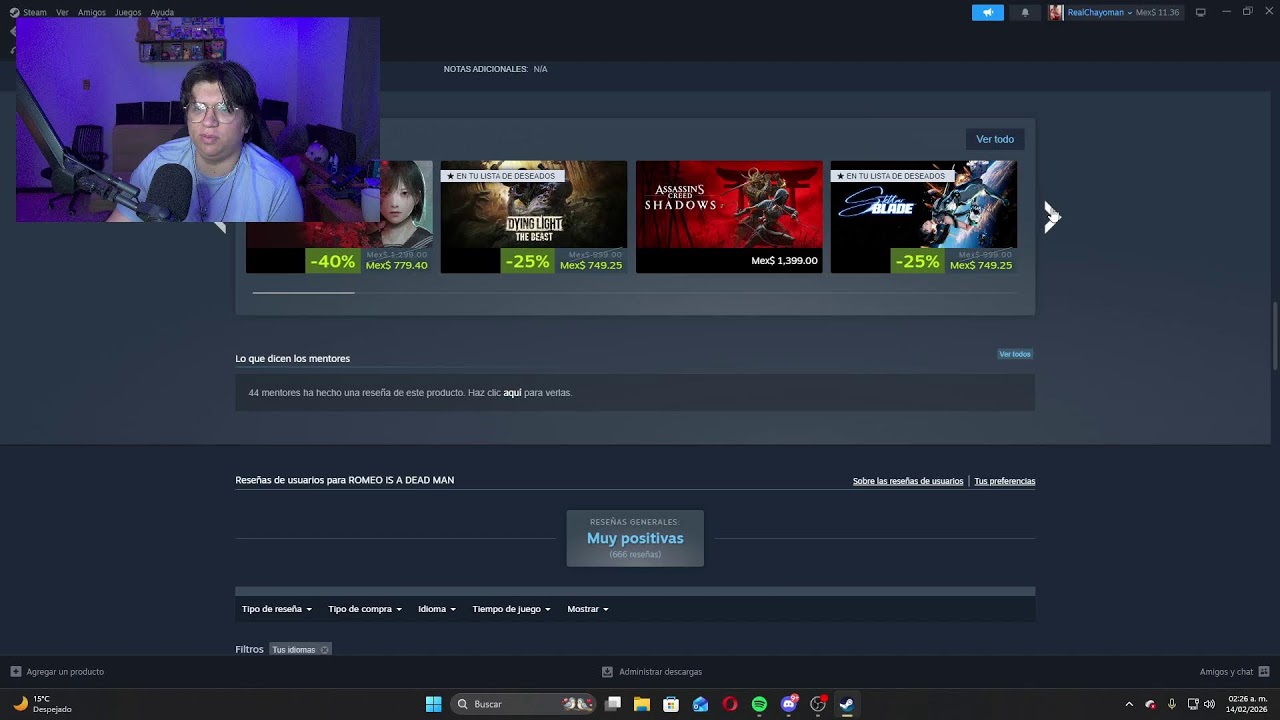The image size is (1280, 720).
Task: Open the Assassin's Creed Shadows game card
Action: pos(729,217)
